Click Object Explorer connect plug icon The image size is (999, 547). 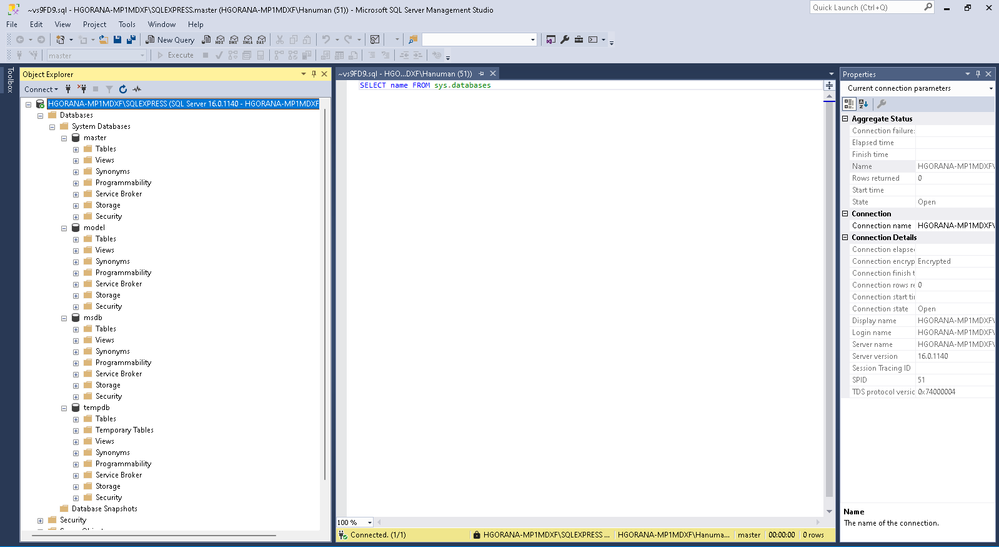click(68, 90)
